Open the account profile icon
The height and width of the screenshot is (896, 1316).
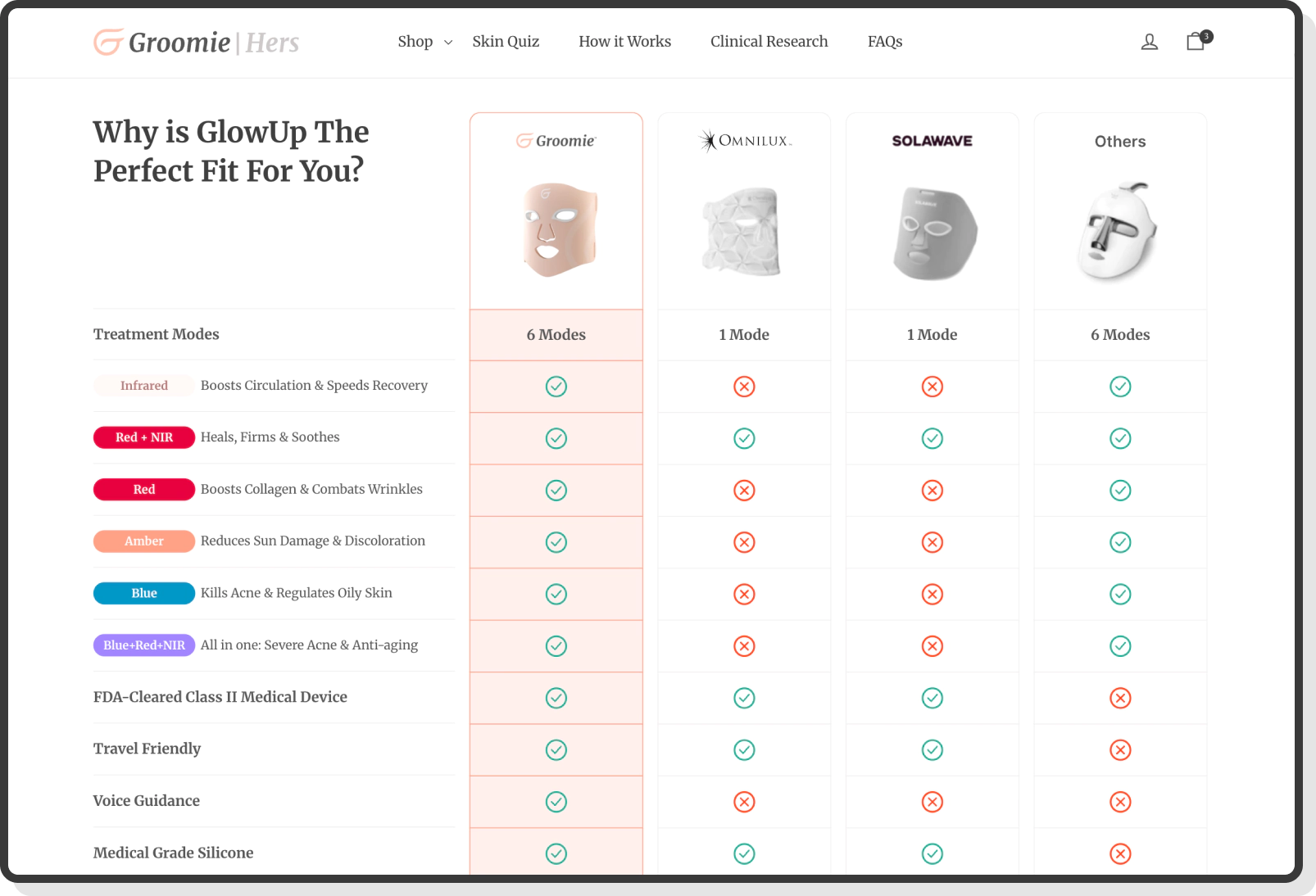tap(1150, 41)
